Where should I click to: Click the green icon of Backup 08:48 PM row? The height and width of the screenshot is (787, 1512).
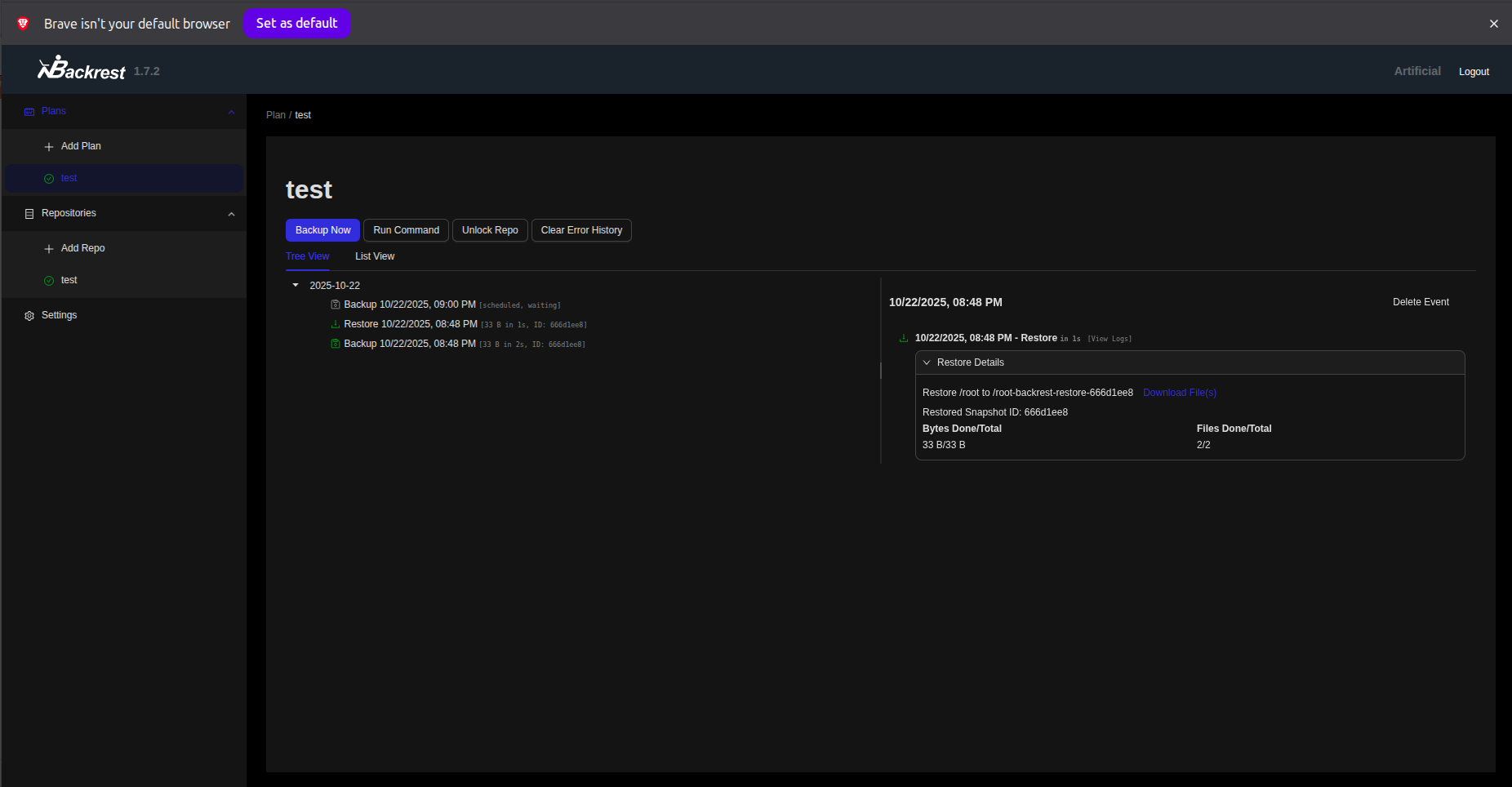pyautogui.click(x=335, y=344)
